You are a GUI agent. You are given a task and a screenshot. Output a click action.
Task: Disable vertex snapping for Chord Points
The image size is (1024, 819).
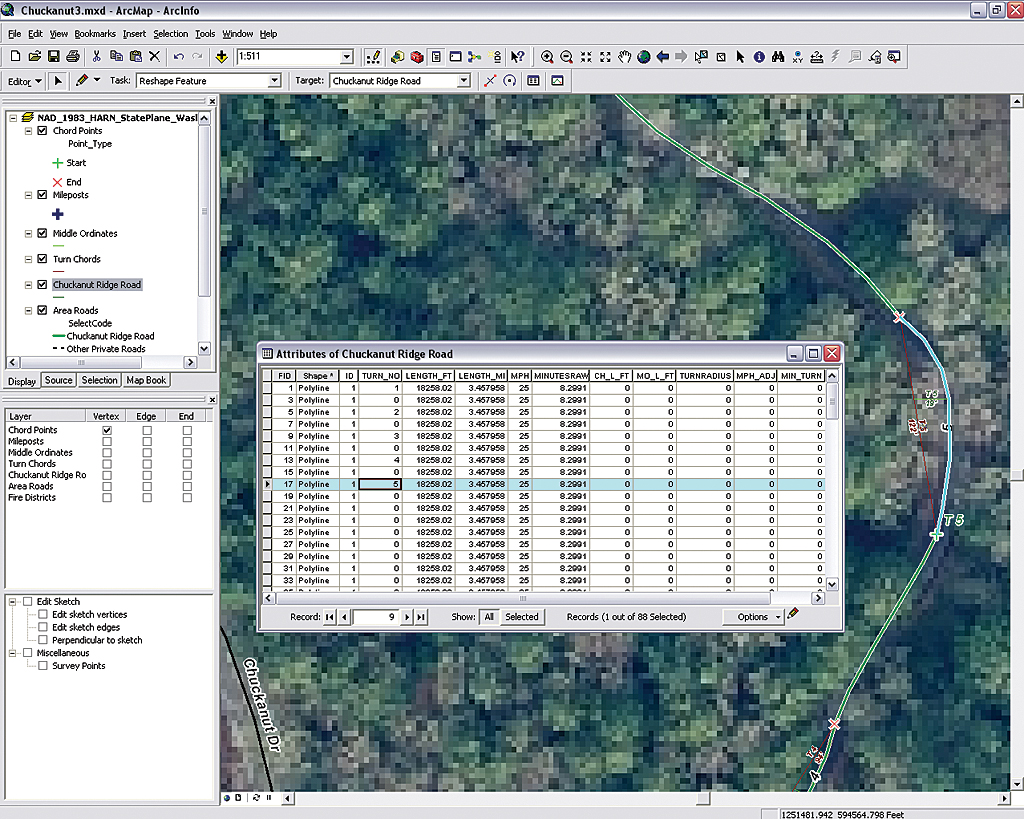pyautogui.click(x=107, y=430)
